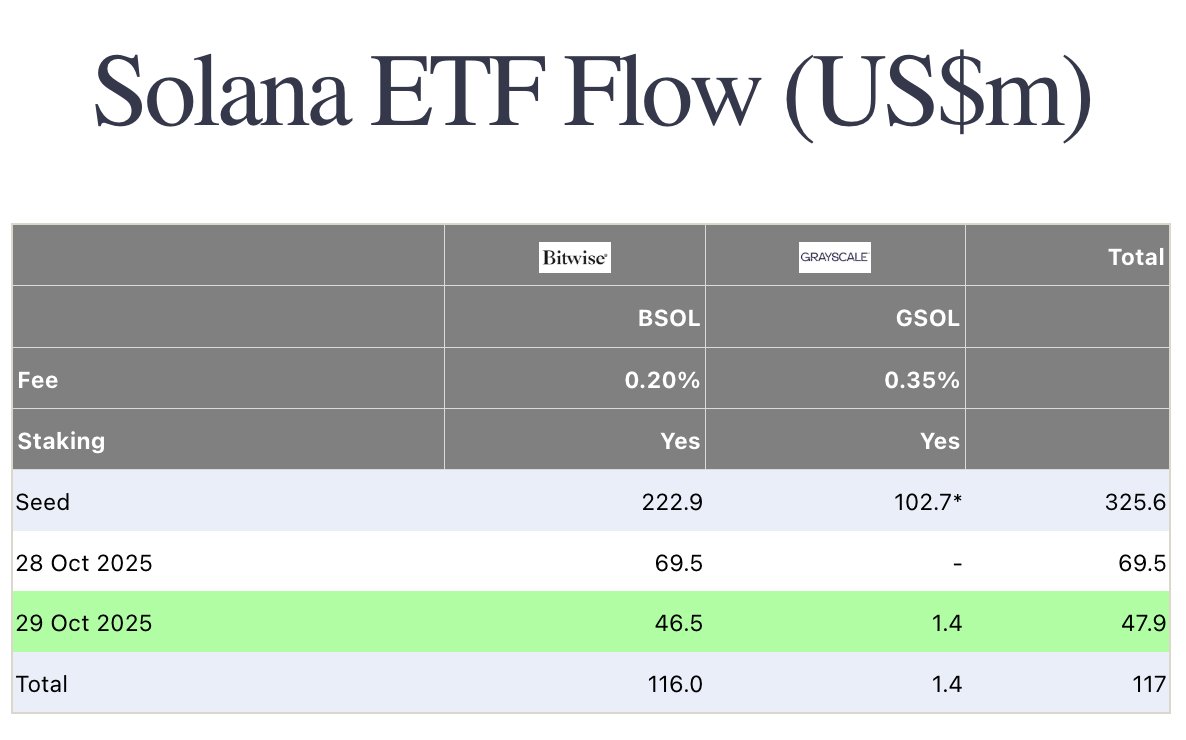Select the 28 Oct 2025 row label

click(x=84, y=563)
